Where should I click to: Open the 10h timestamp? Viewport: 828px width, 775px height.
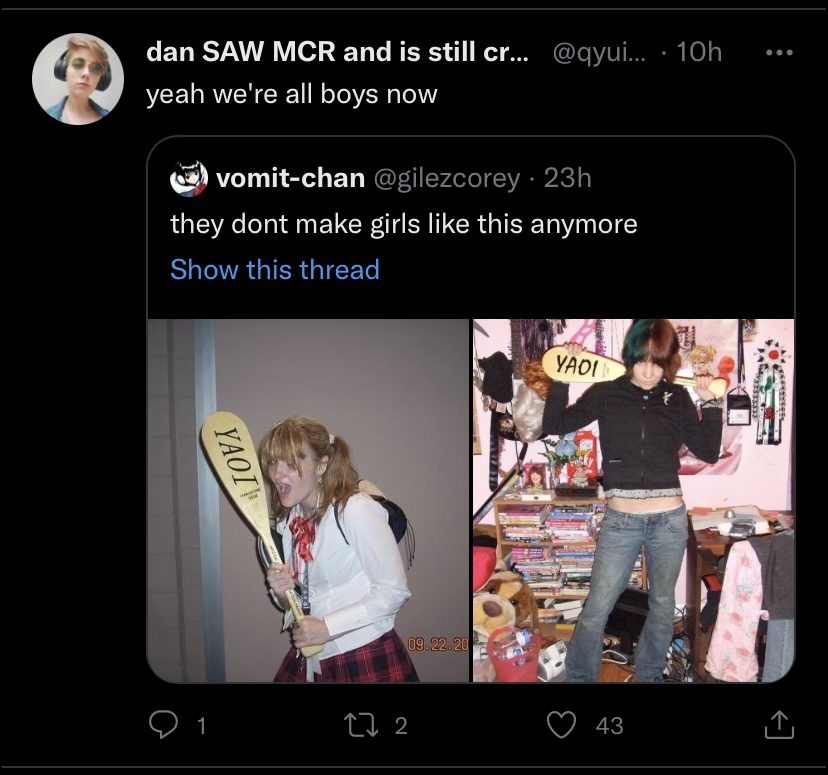pos(699,52)
